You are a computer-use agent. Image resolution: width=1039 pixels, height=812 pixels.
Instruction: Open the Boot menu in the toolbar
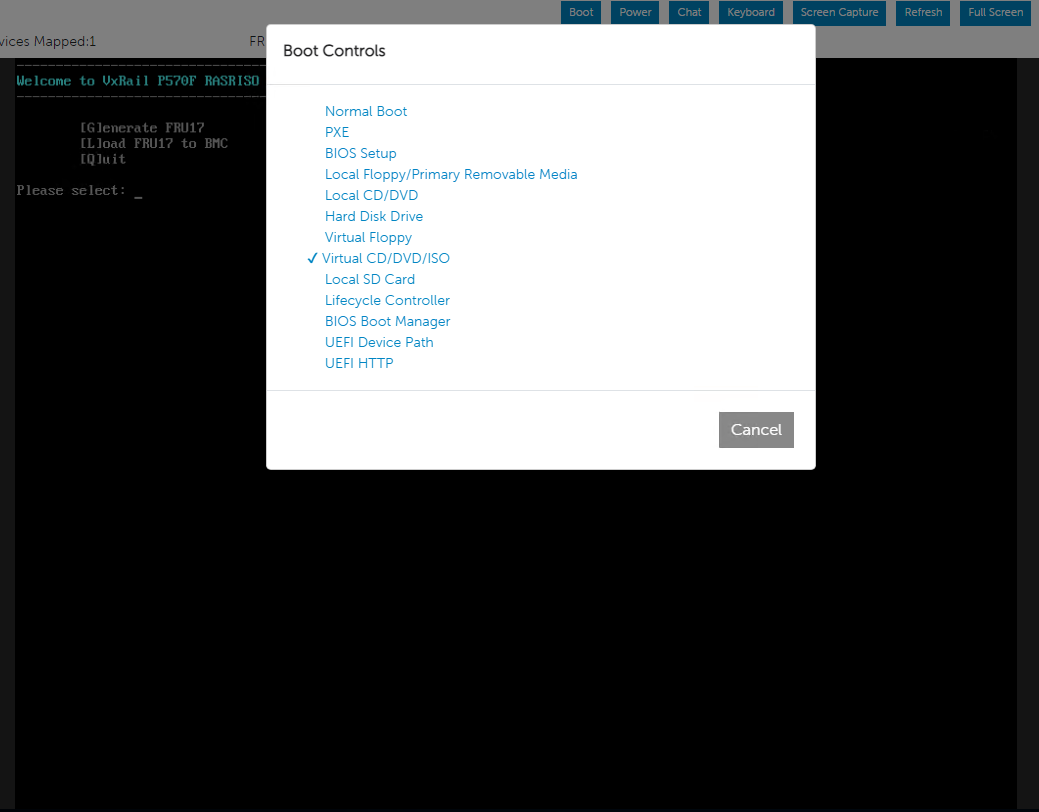click(581, 12)
